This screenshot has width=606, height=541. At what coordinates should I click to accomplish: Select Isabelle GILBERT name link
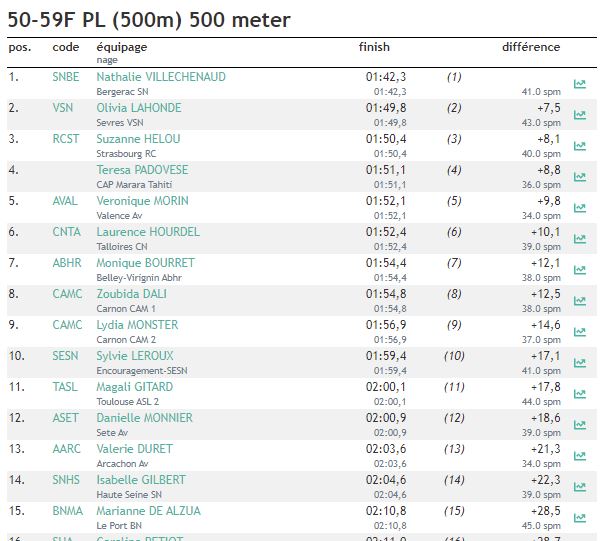[141, 480]
